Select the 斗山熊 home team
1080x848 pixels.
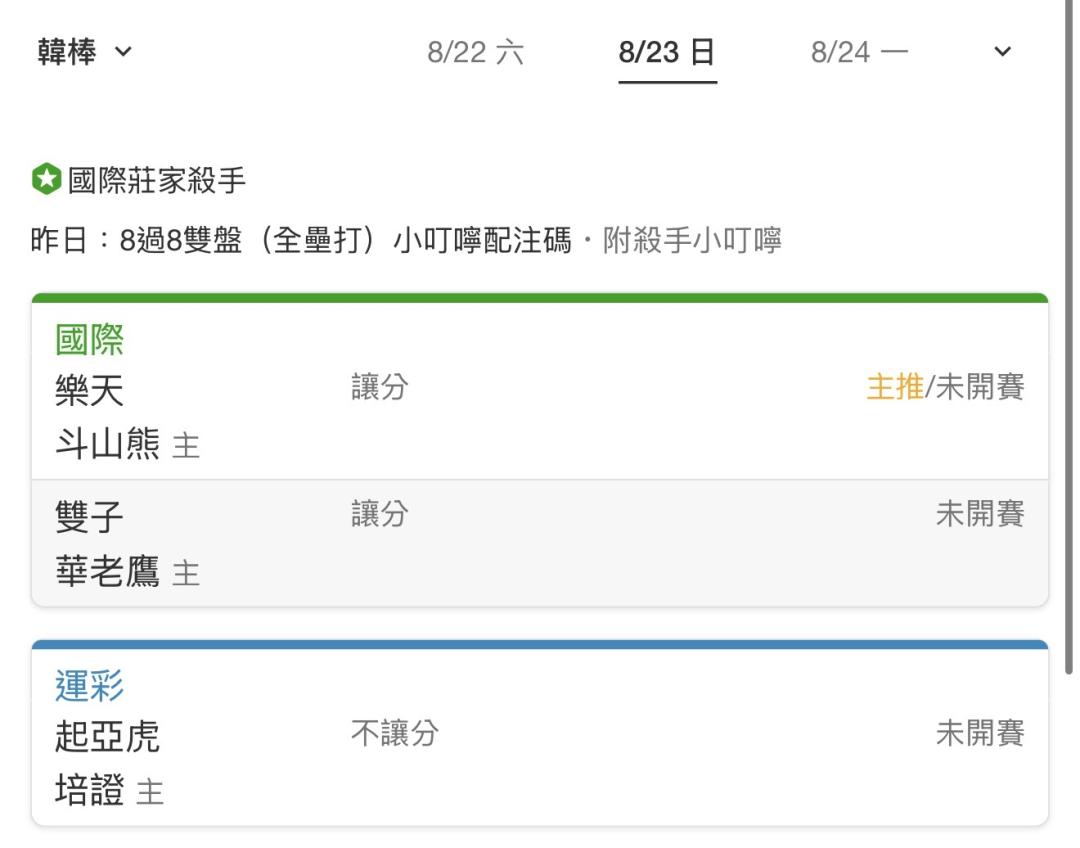coord(107,443)
